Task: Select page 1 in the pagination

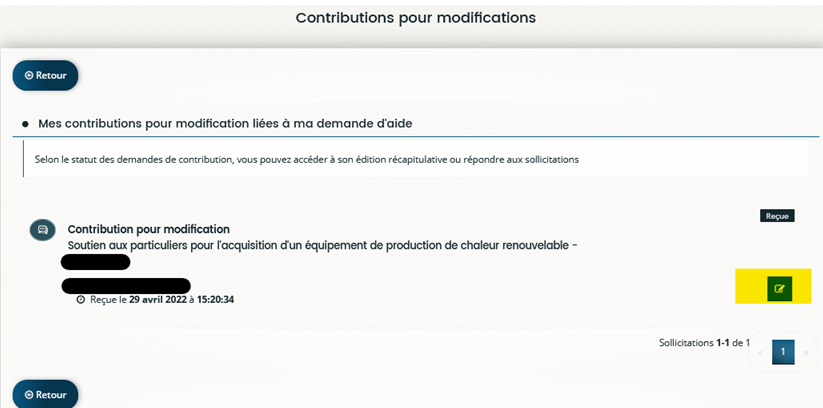Action: (783, 352)
